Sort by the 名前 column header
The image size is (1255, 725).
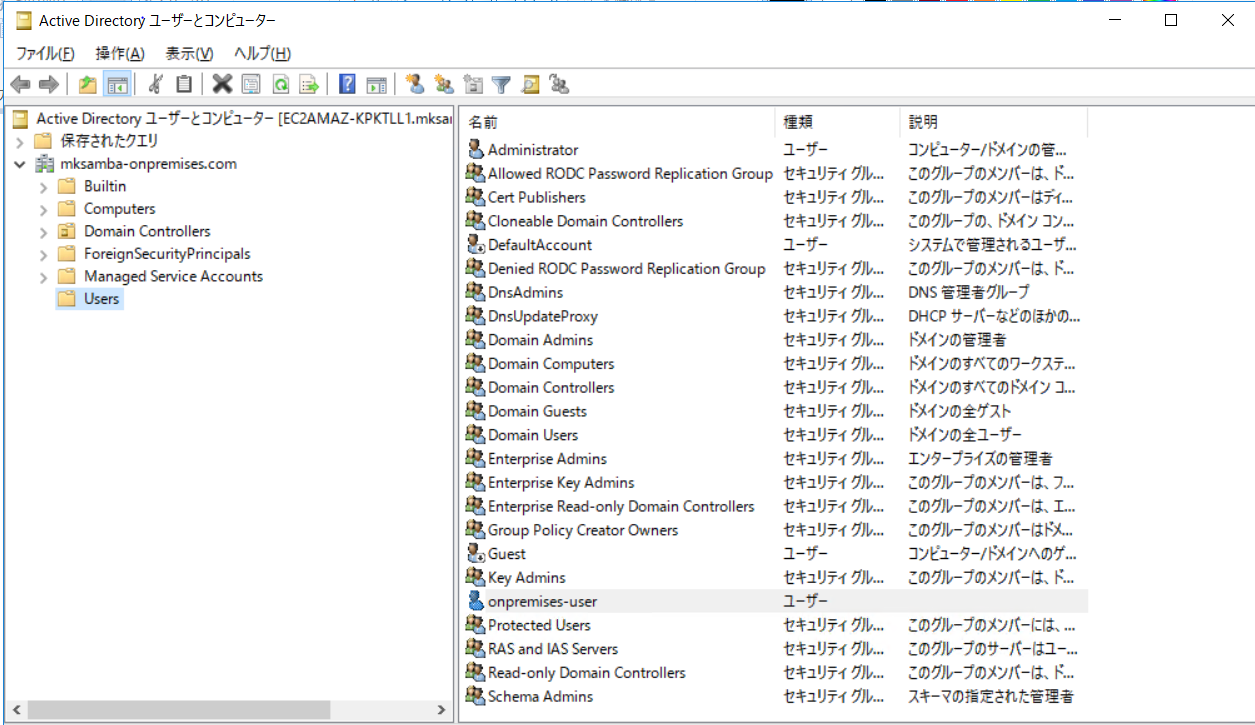(618, 122)
